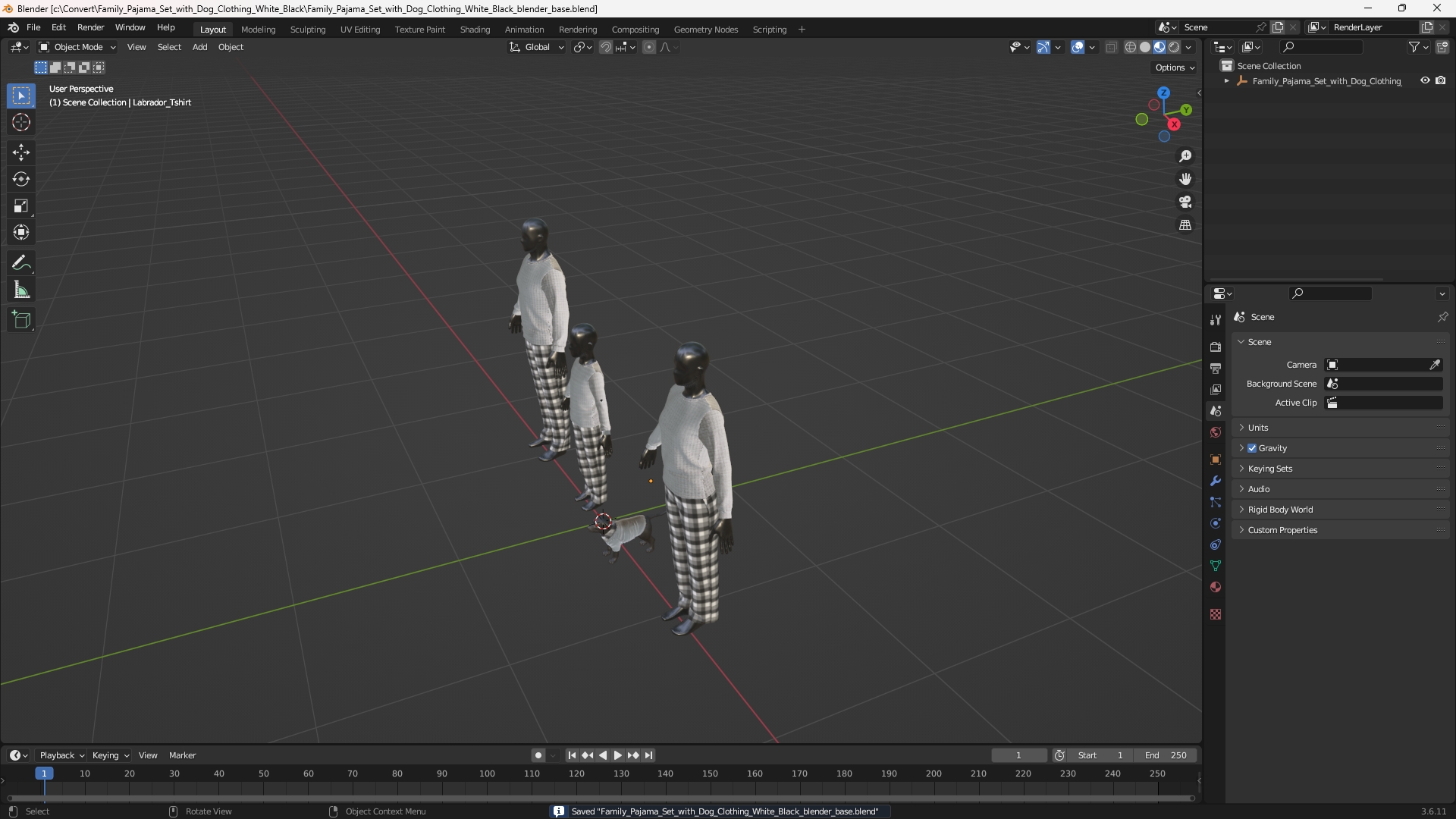Switch to the Shading workspace tab

point(475,30)
